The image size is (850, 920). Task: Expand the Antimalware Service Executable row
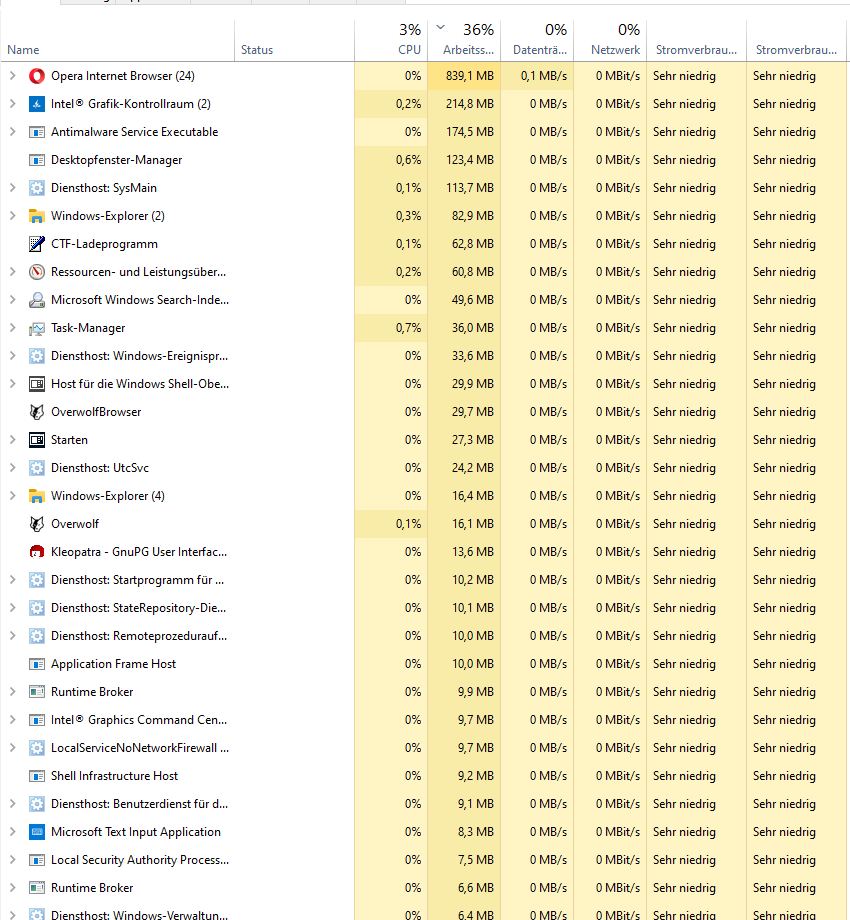[x=12, y=132]
